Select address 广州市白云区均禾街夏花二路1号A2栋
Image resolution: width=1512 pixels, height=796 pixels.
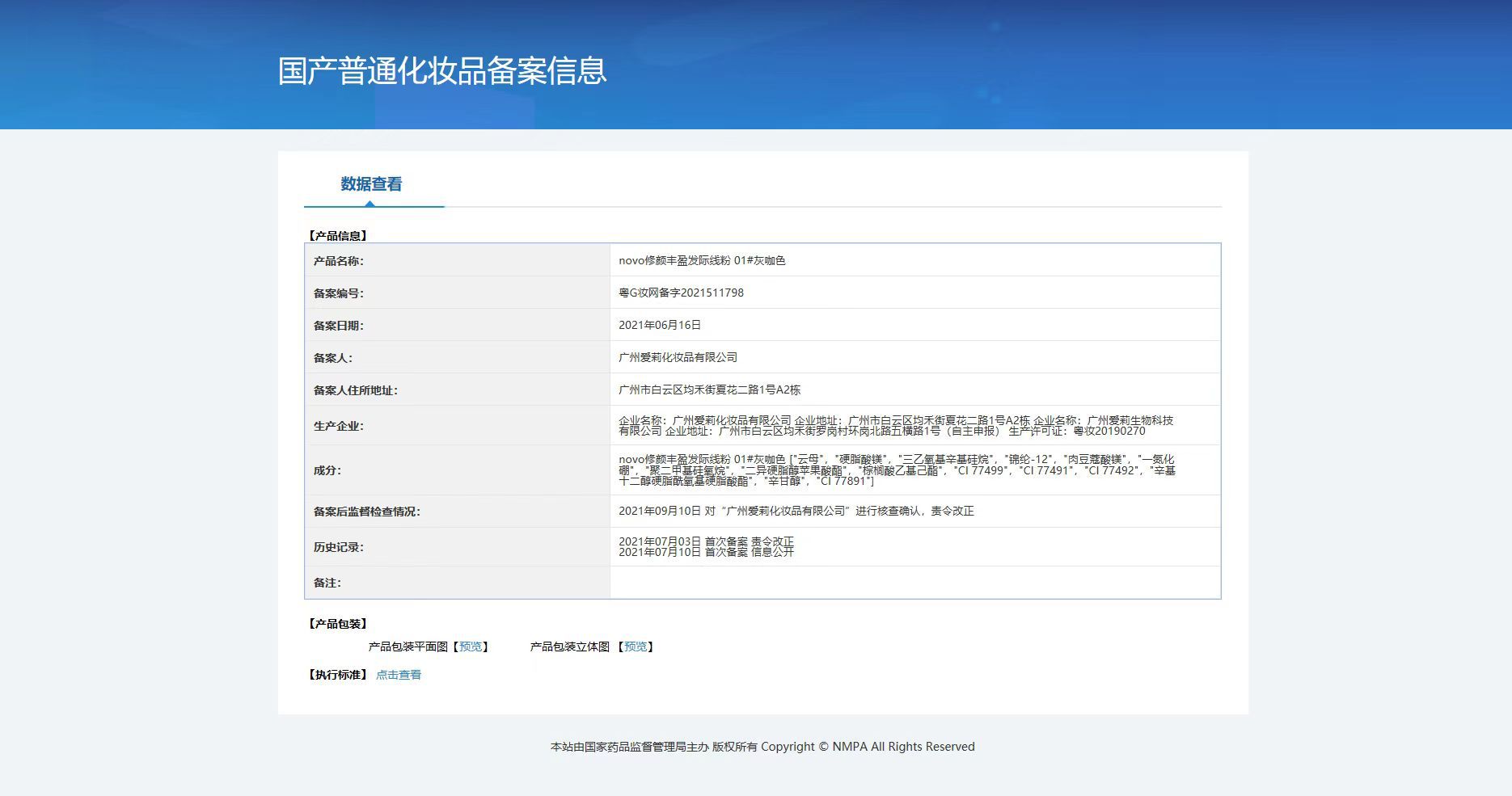coord(709,390)
